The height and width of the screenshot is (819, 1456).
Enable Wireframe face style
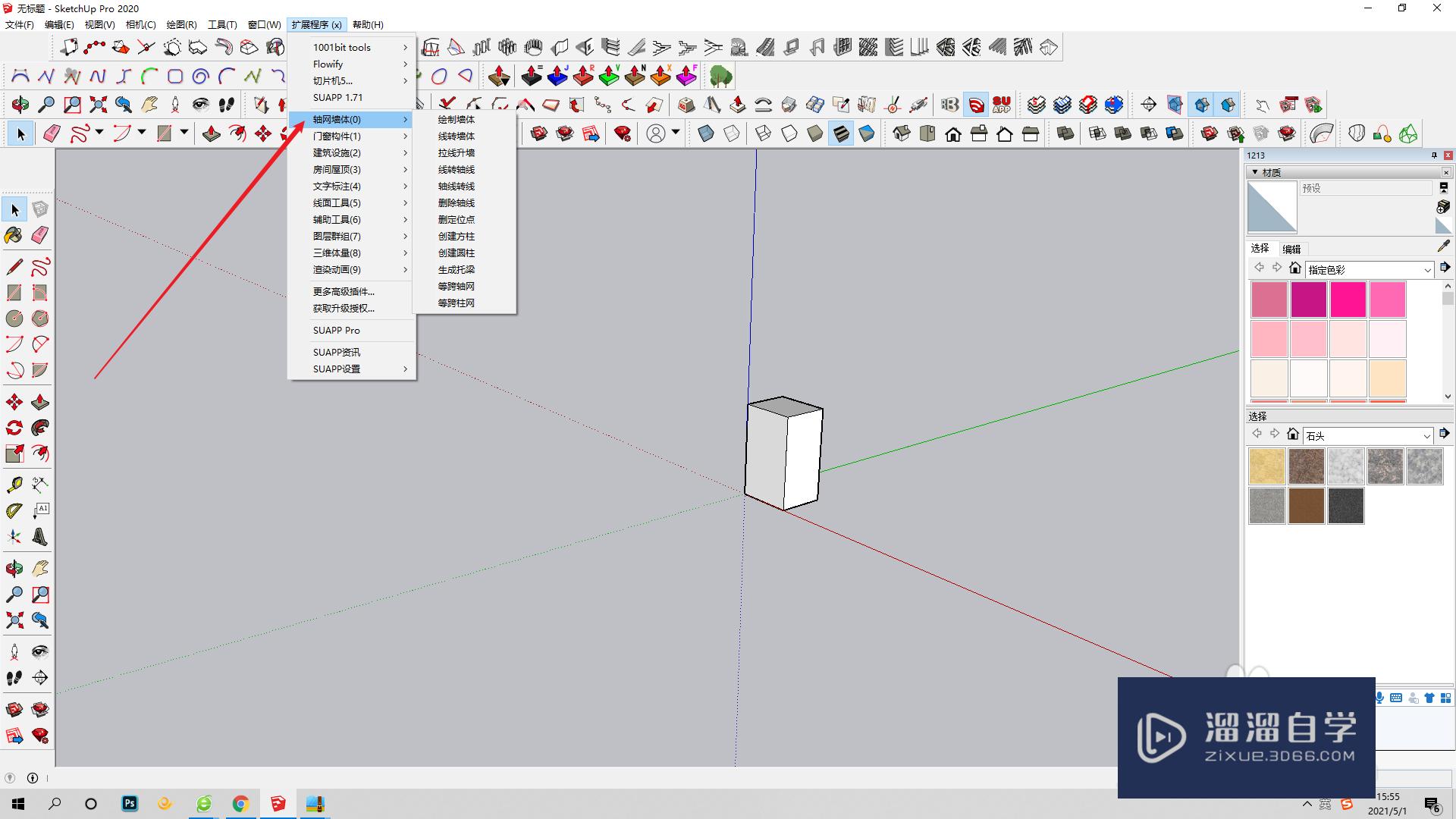click(x=764, y=134)
